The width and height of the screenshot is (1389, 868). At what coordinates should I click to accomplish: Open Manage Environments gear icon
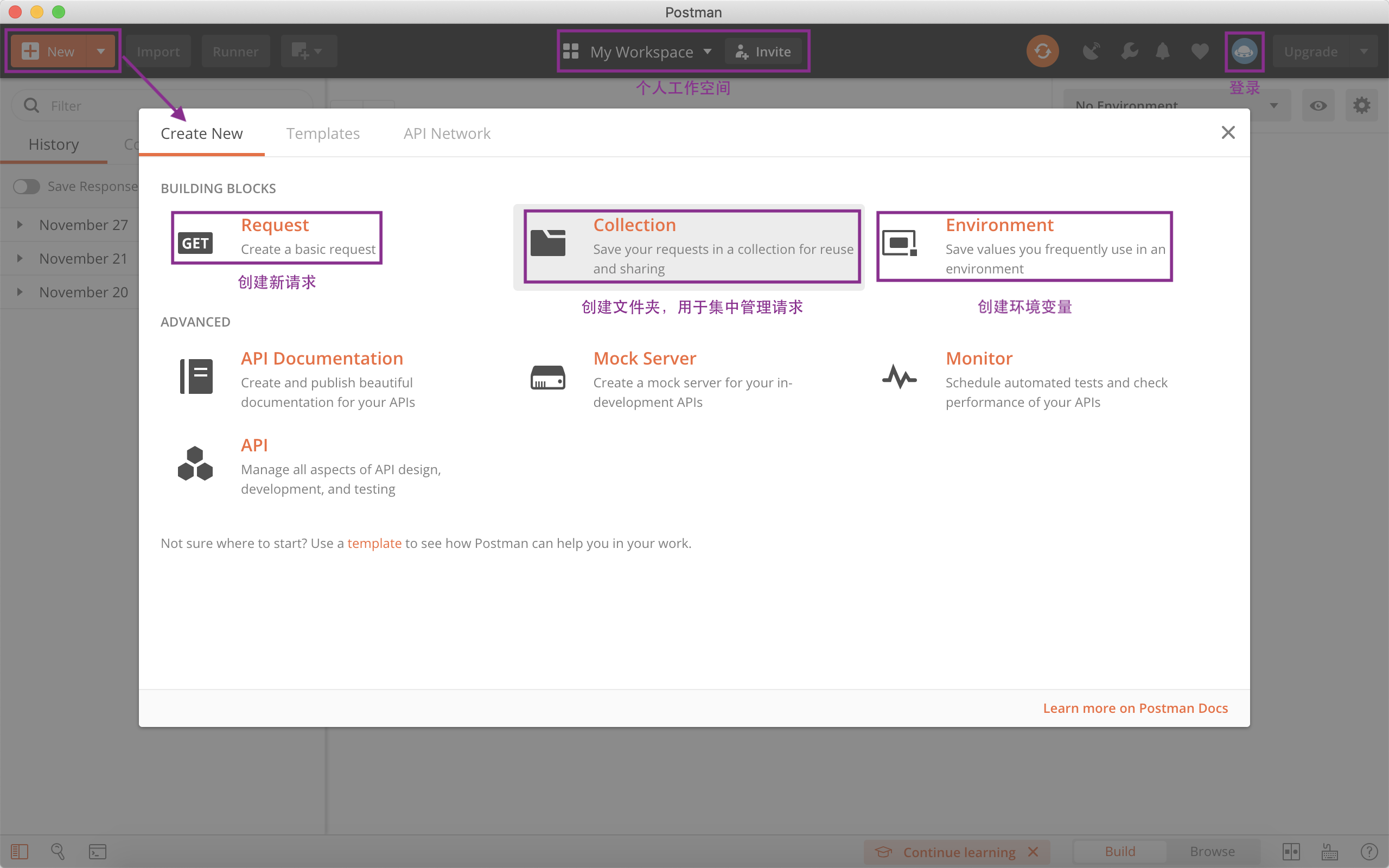point(1361,106)
